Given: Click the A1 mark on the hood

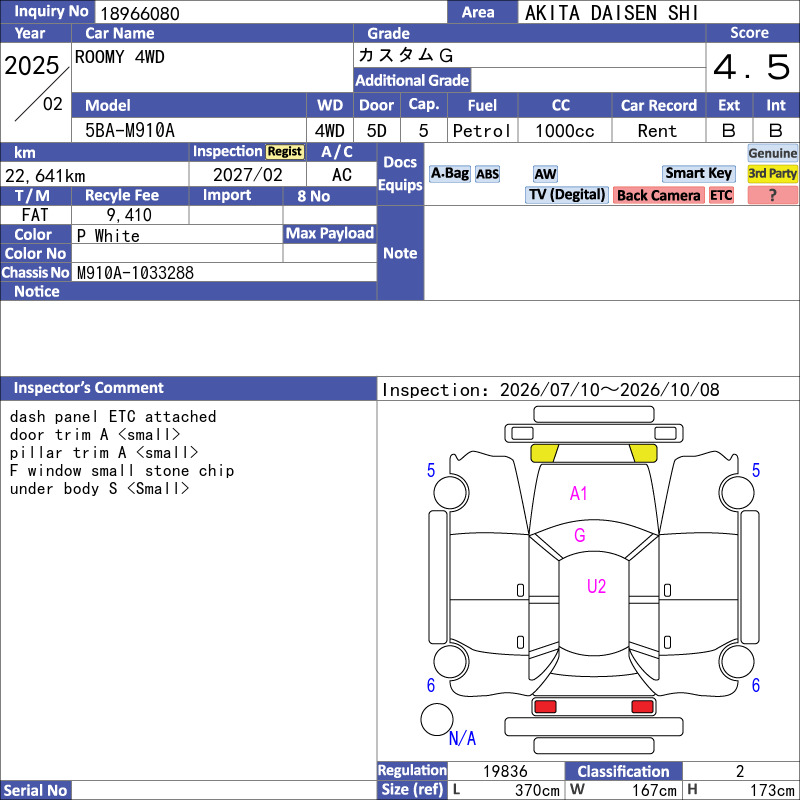Looking at the screenshot, I should 578,493.
